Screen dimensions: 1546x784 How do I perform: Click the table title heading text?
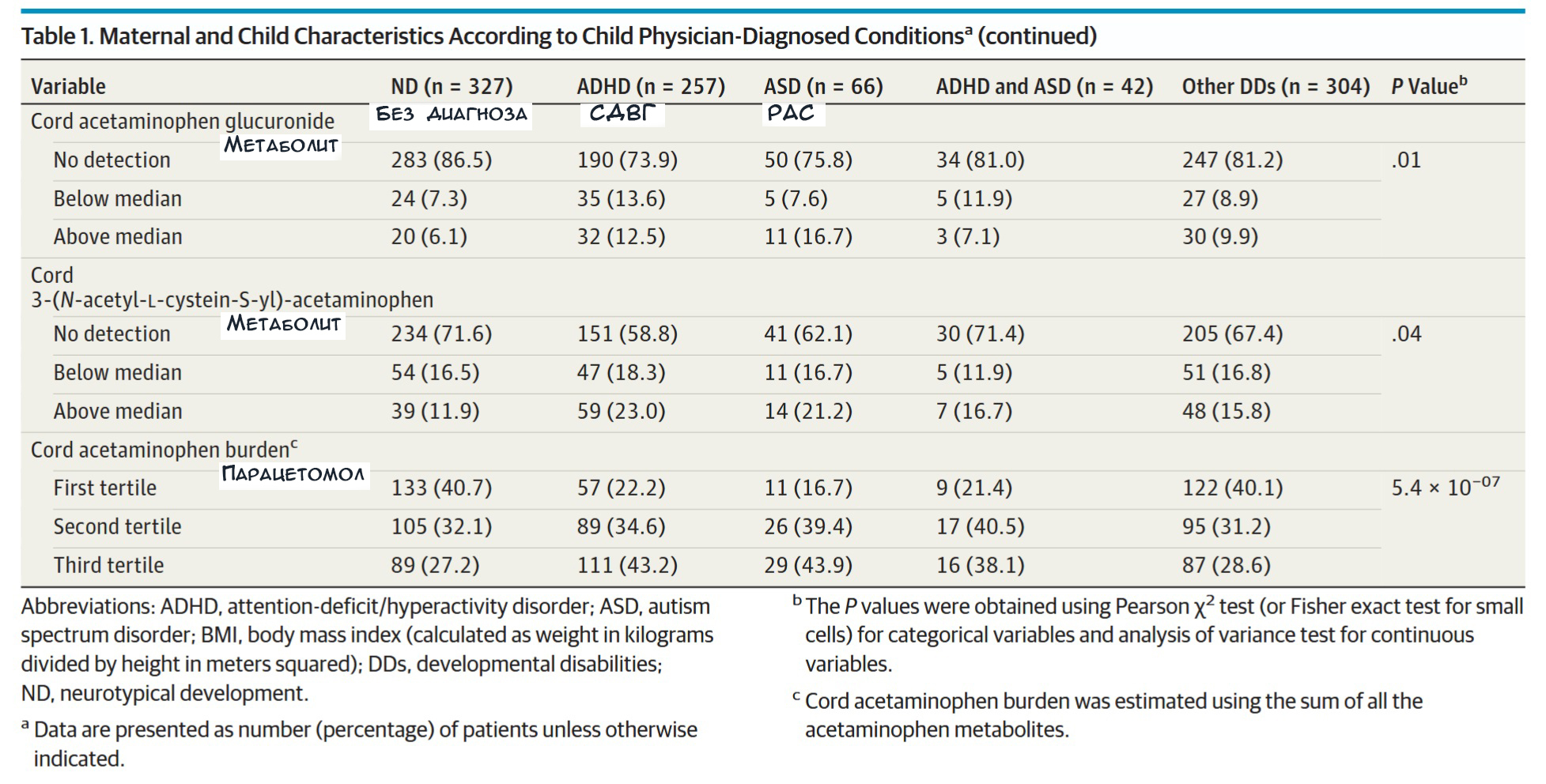(x=558, y=36)
